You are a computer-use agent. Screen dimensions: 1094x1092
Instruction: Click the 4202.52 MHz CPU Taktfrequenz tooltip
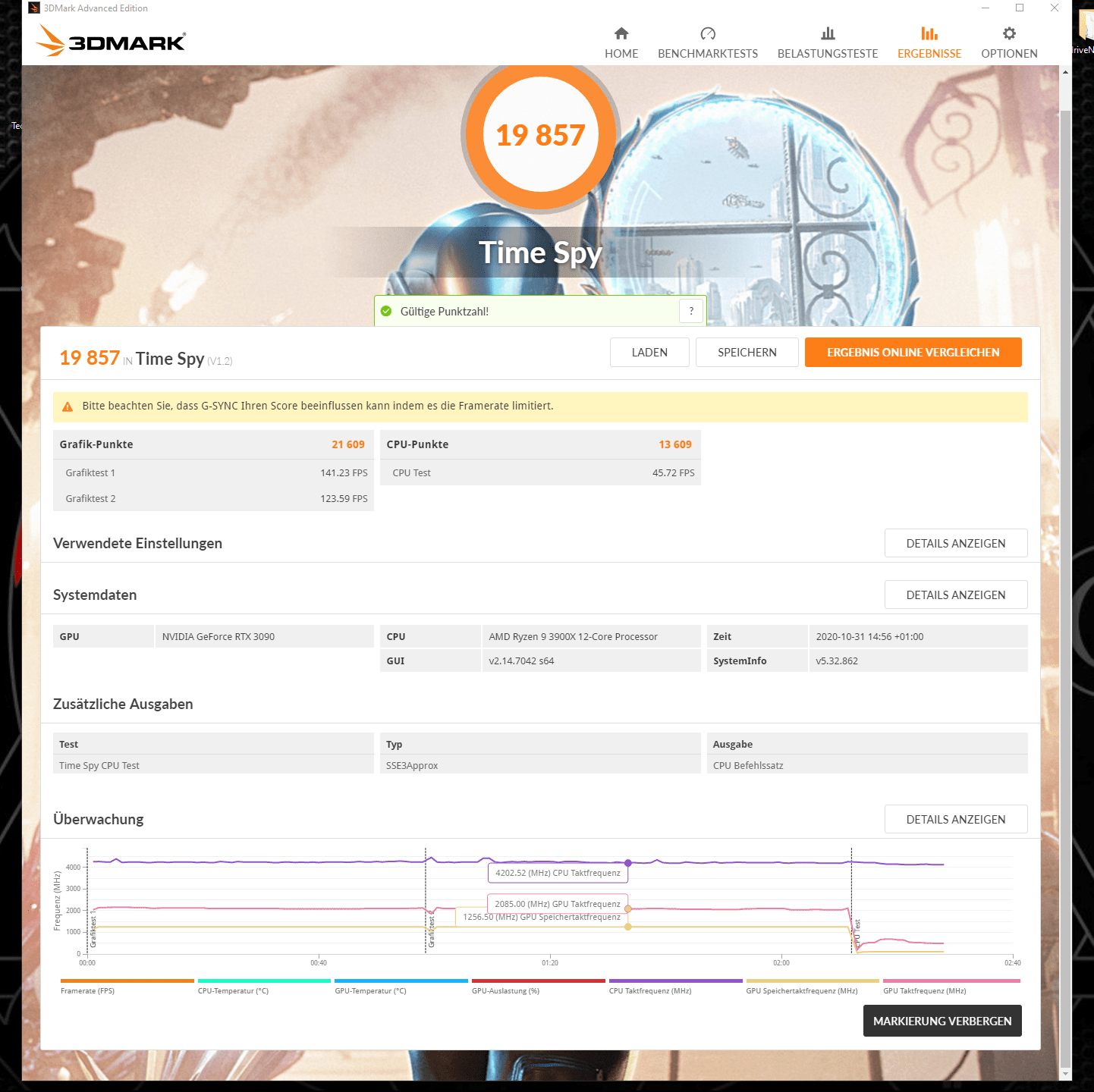[x=558, y=873]
